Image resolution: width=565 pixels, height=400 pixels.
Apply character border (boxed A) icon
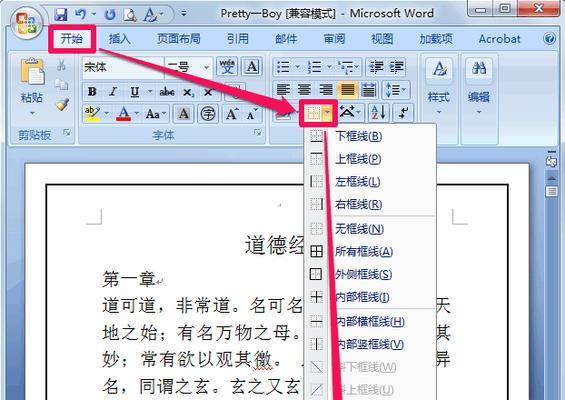252,67
